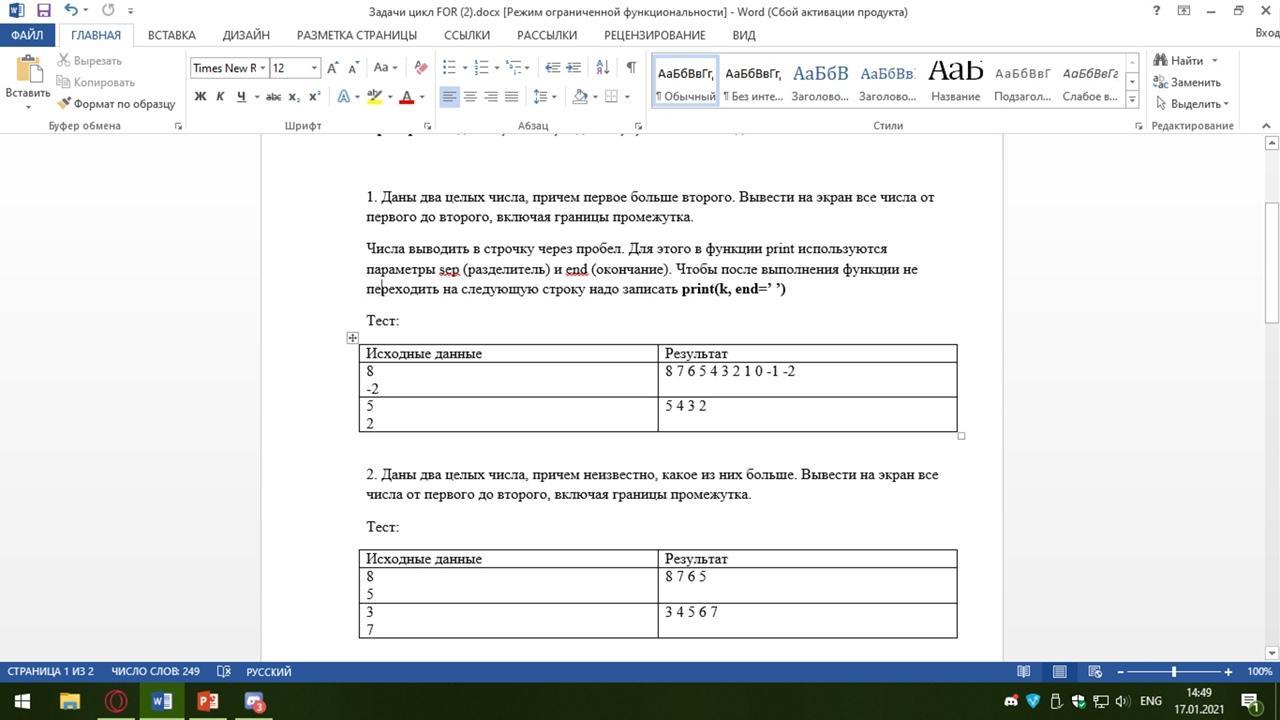Apply the Обычный style

pyautogui.click(x=685, y=80)
